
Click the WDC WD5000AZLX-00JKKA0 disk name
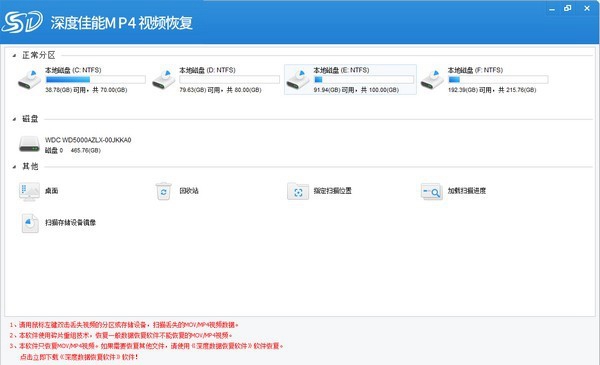(88, 140)
